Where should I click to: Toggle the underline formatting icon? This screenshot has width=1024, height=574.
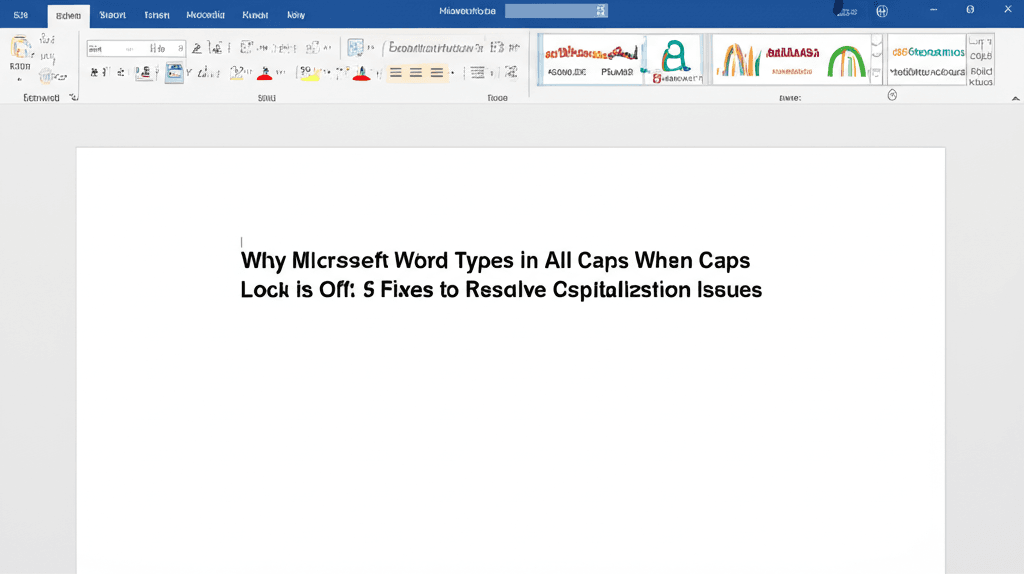[x=144, y=72]
